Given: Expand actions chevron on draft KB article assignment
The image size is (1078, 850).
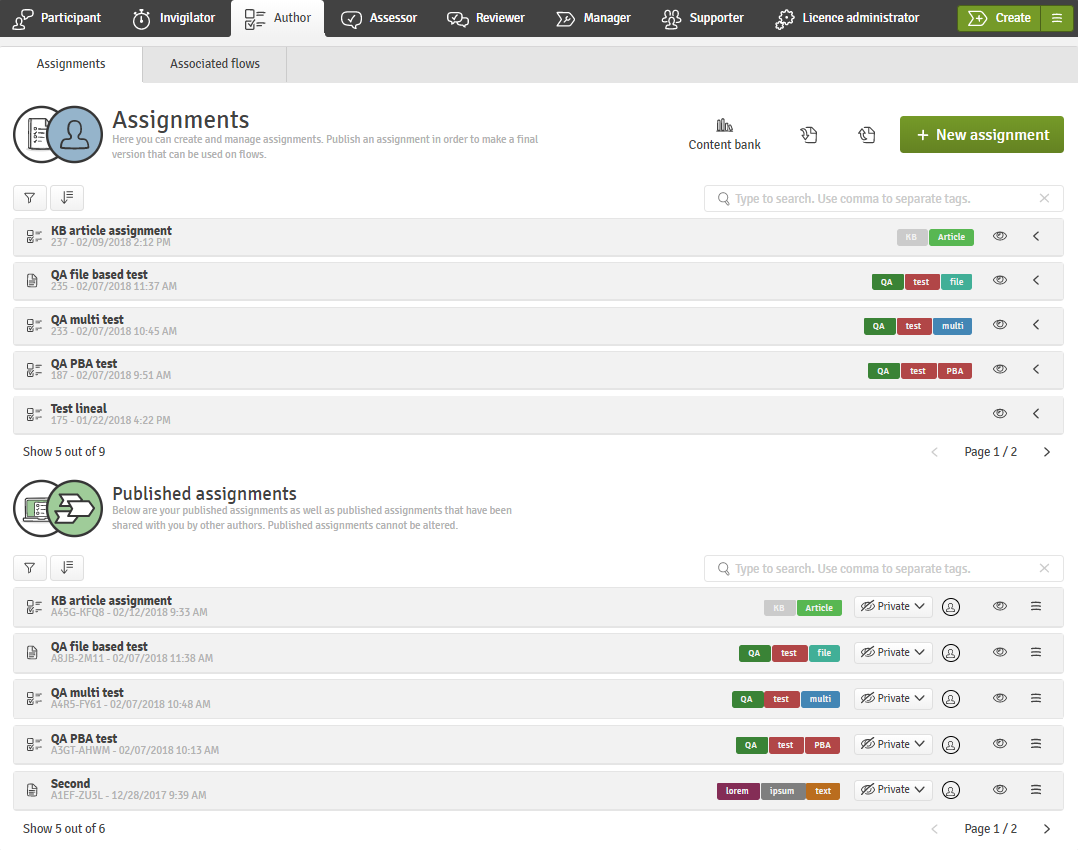Looking at the screenshot, I should pos(1036,236).
